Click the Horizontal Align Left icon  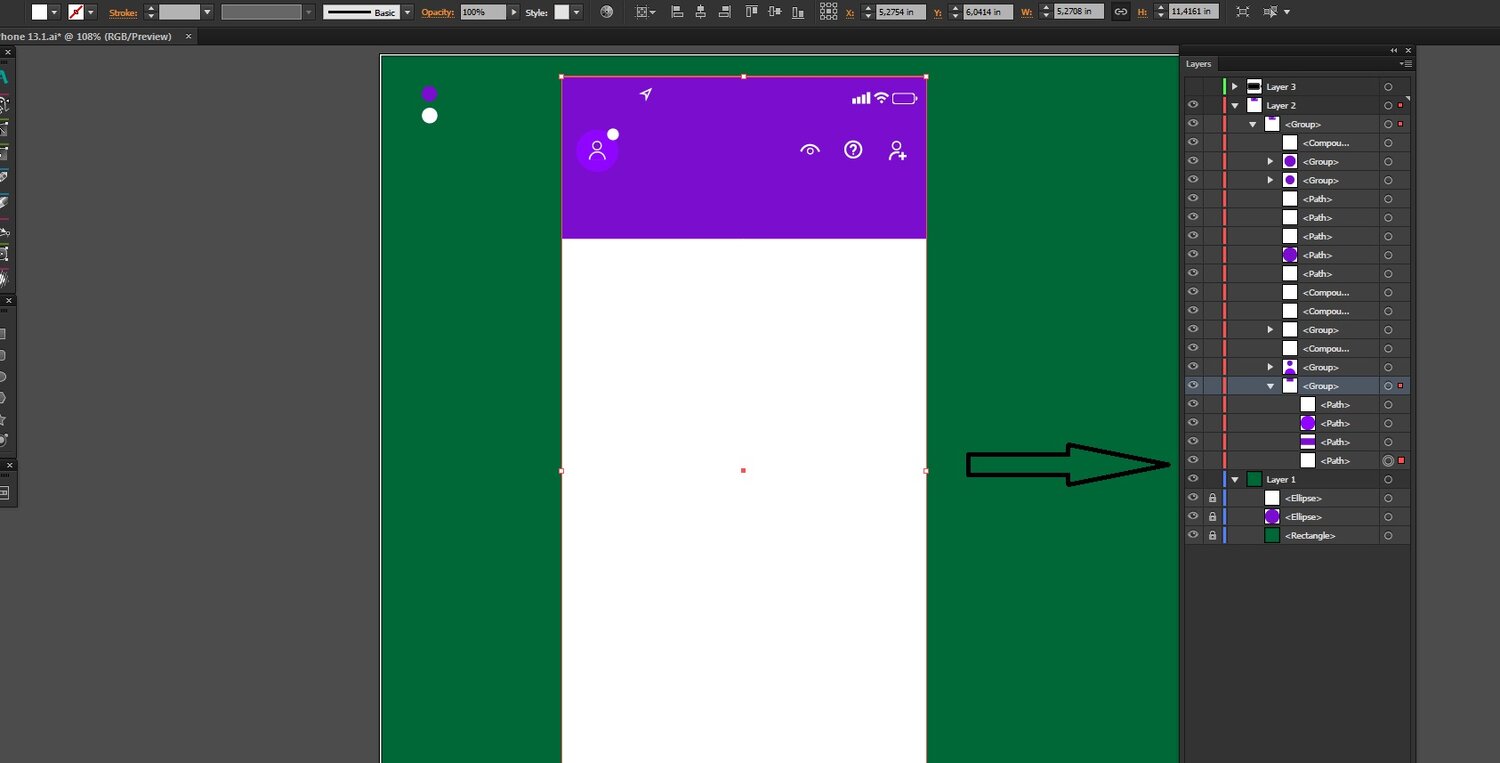pos(677,12)
